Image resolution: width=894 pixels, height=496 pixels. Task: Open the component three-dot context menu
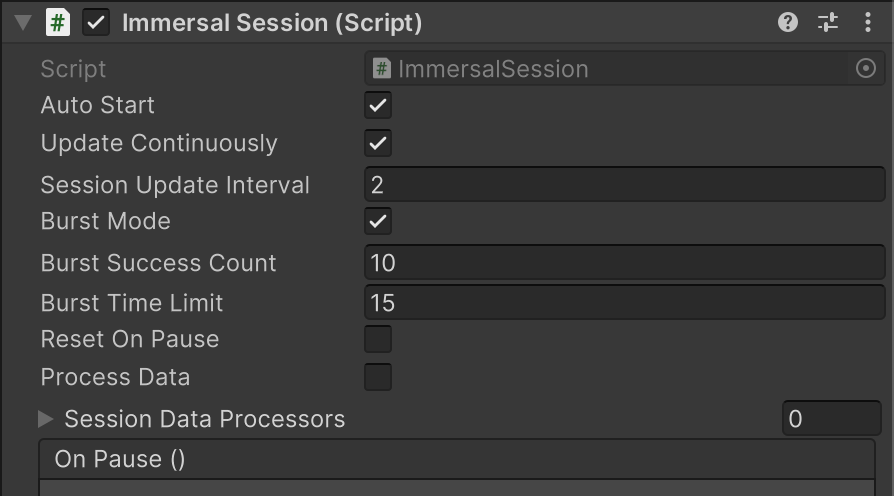[868, 23]
